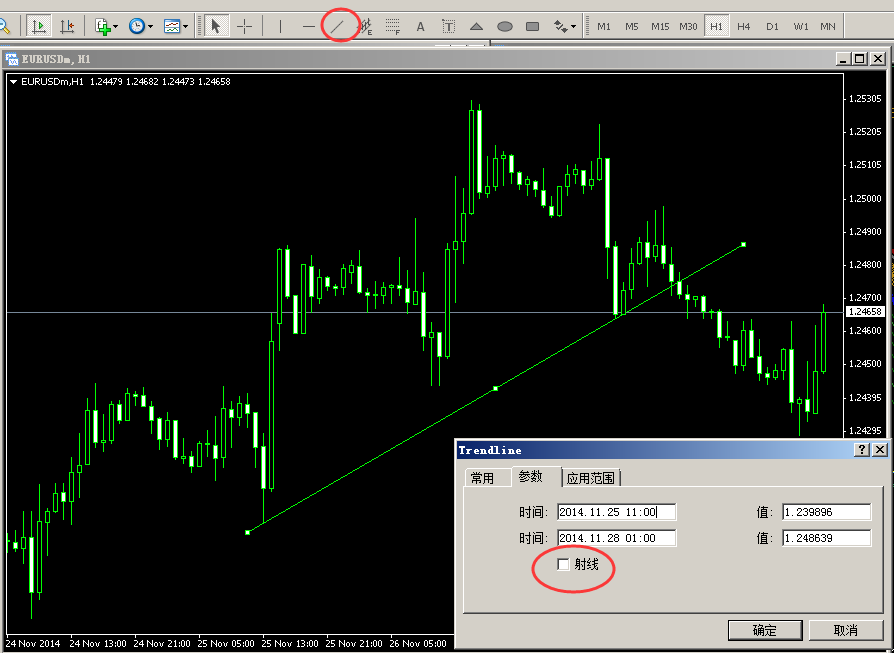Click the 取消 button
This screenshot has height=653, width=894.
point(845,630)
